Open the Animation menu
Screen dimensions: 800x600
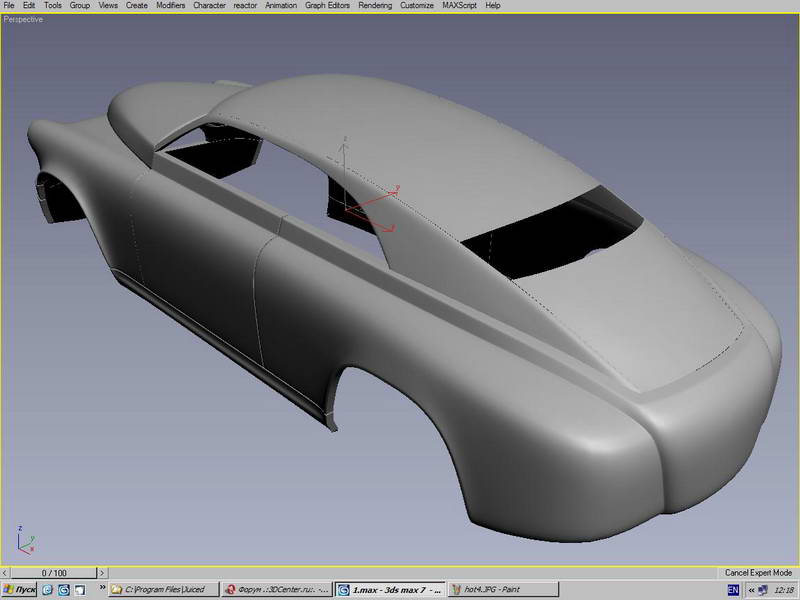point(281,6)
